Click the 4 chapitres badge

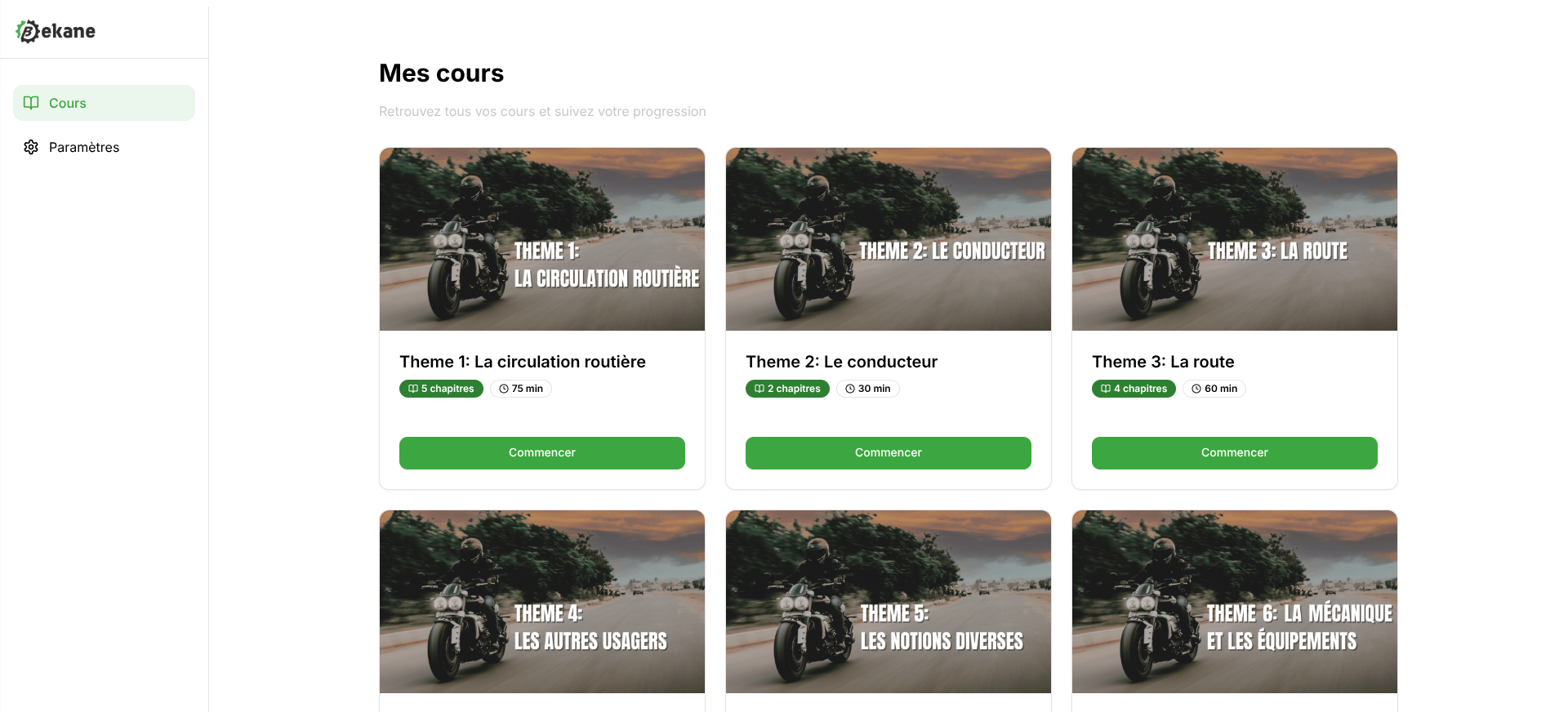coord(1134,389)
